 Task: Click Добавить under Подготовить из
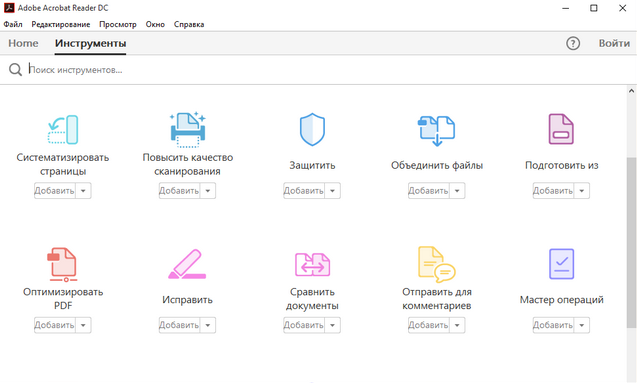(x=553, y=190)
